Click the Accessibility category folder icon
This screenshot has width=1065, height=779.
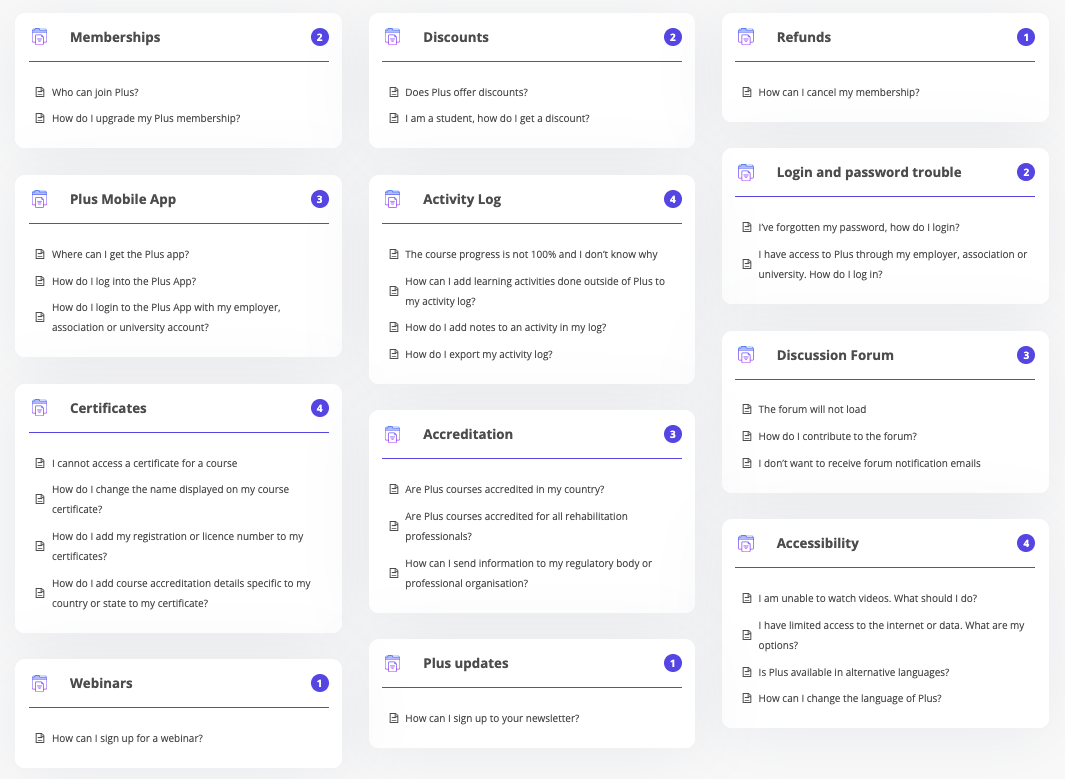click(x=746, y=543)
